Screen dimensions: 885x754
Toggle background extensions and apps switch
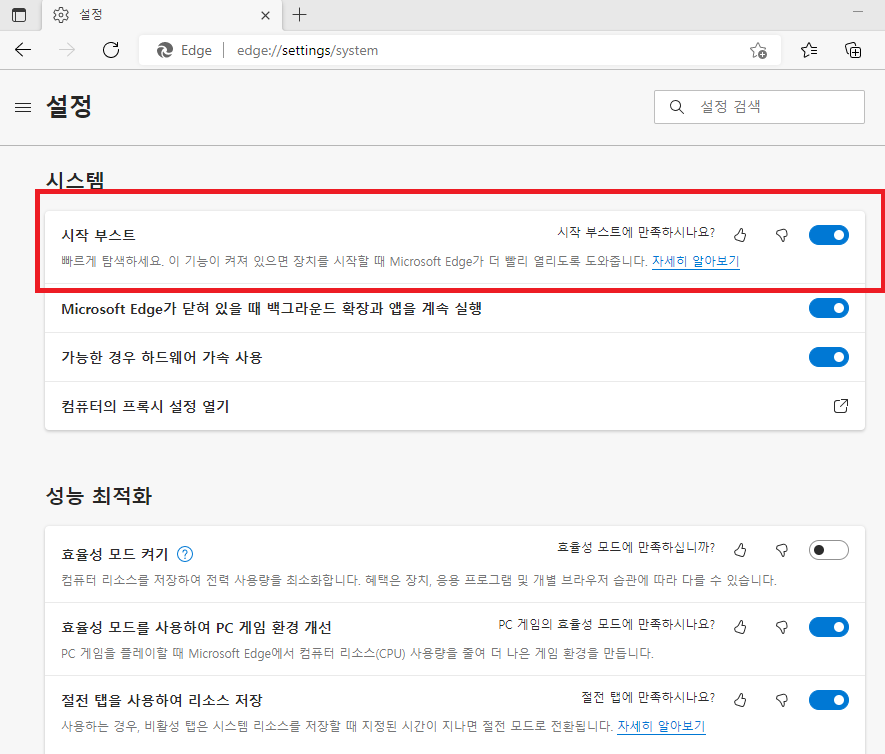[x=829, y=308]
